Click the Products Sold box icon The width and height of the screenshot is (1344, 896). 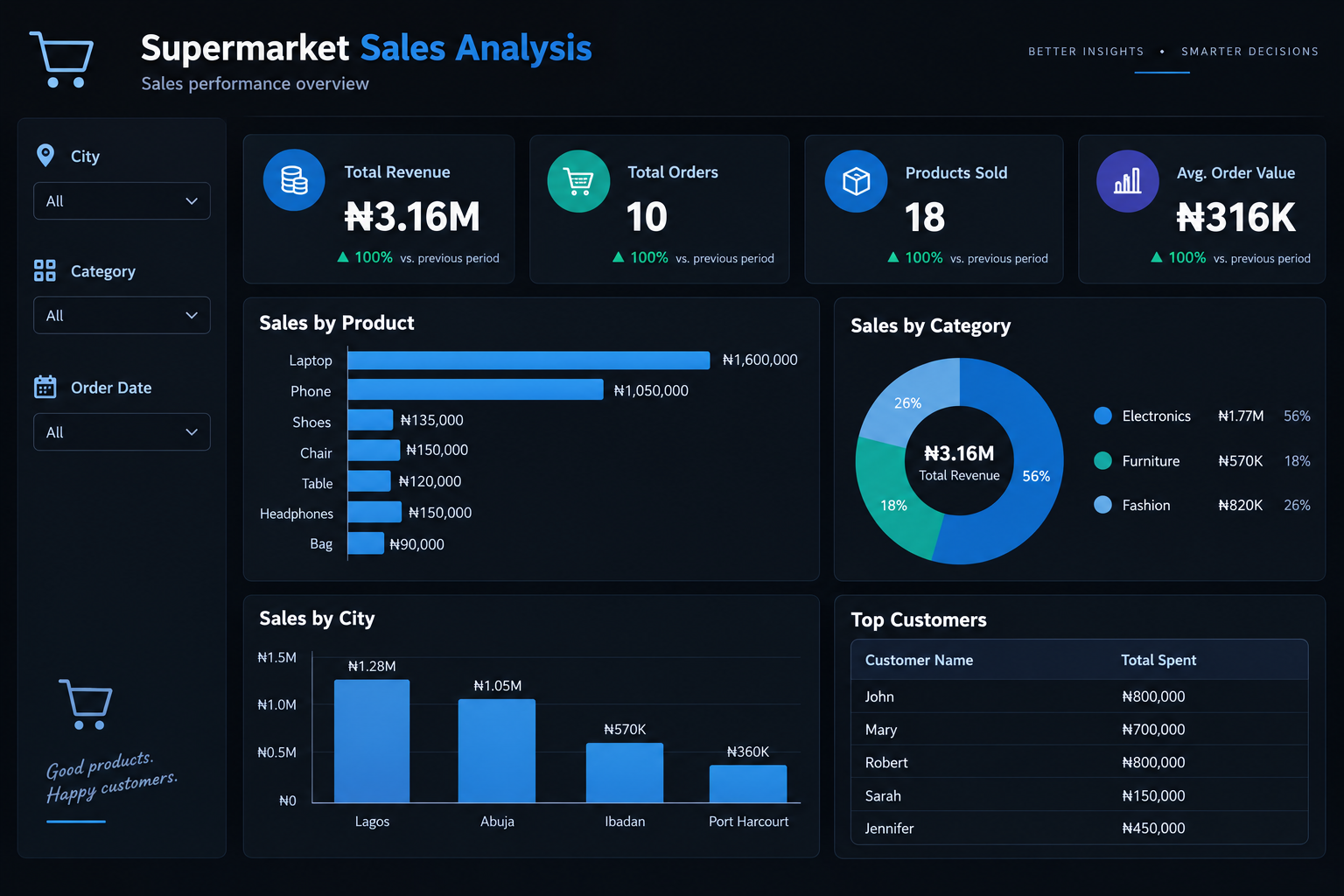point(856,181)
